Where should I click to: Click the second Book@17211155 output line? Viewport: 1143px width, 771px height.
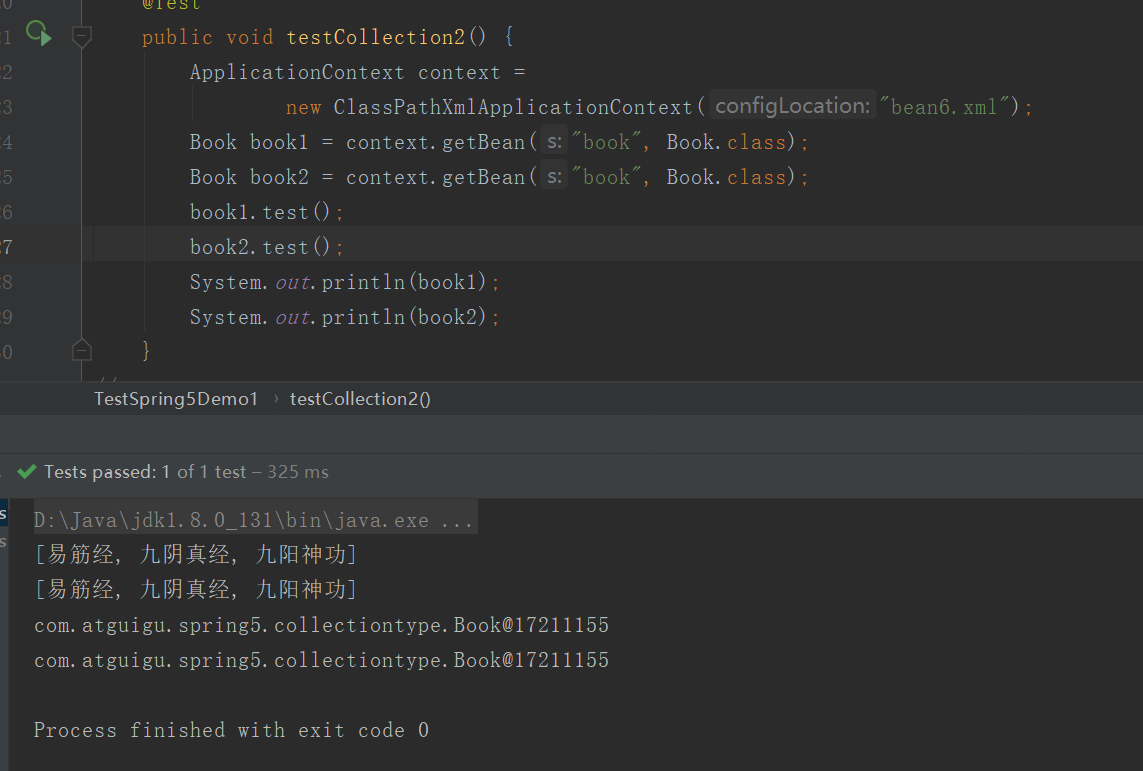pyautogui.click(x=321, y=660)
